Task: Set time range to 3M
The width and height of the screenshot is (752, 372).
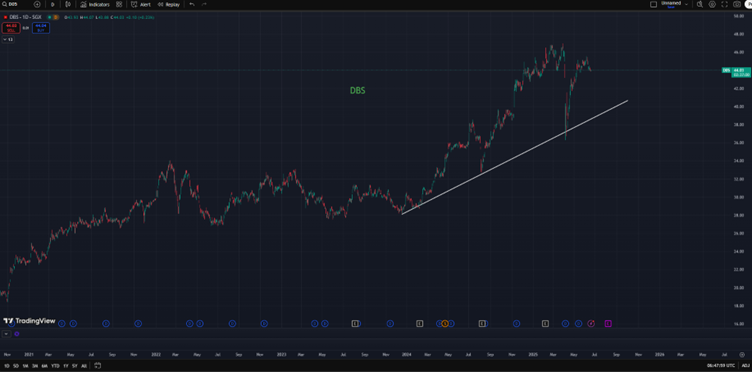Action: (x=35, y=366)
